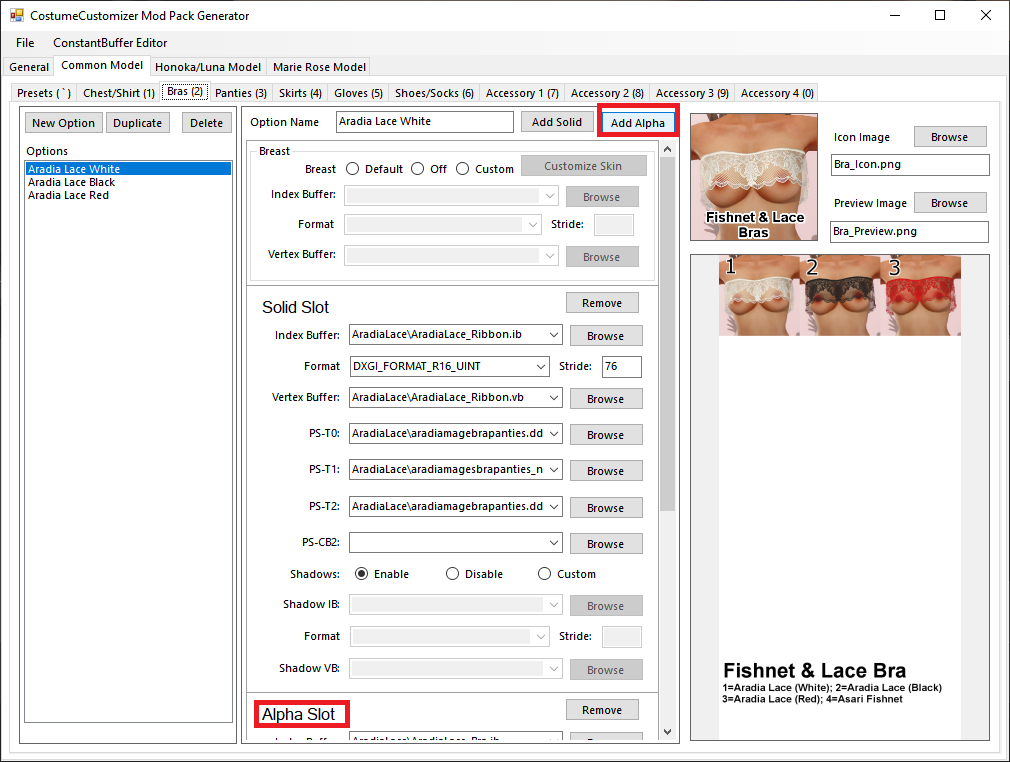The height and width of the screenshot is (762, 1010).
Task: Remove the Alpha Slot
Action: coord(602,710)
